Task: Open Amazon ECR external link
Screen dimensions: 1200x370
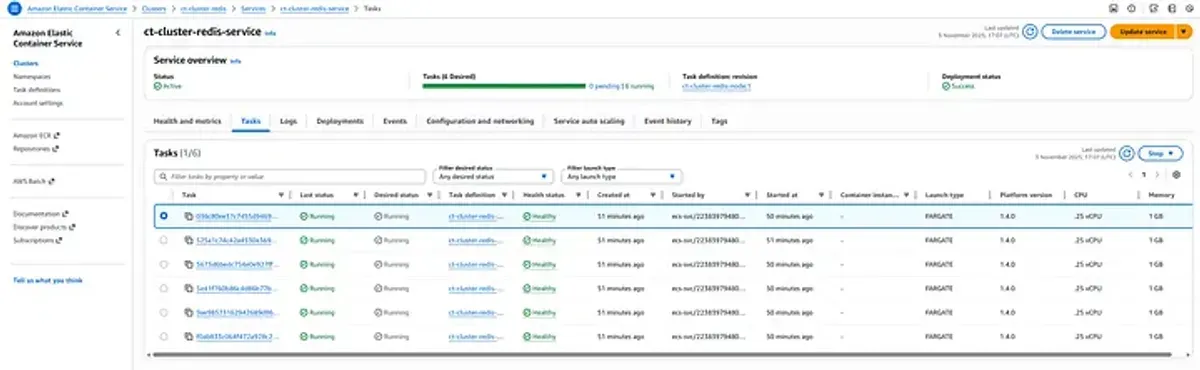Action: [37, 135]
